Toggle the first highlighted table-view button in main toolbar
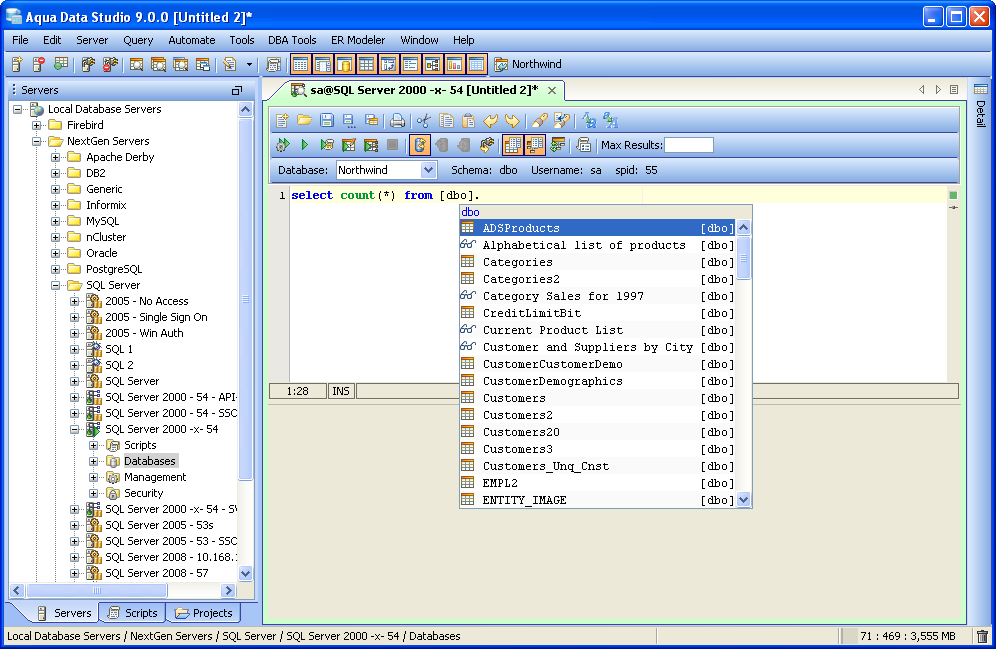The height and width of the screenshot is (649, 996). [x=300, y=64]
